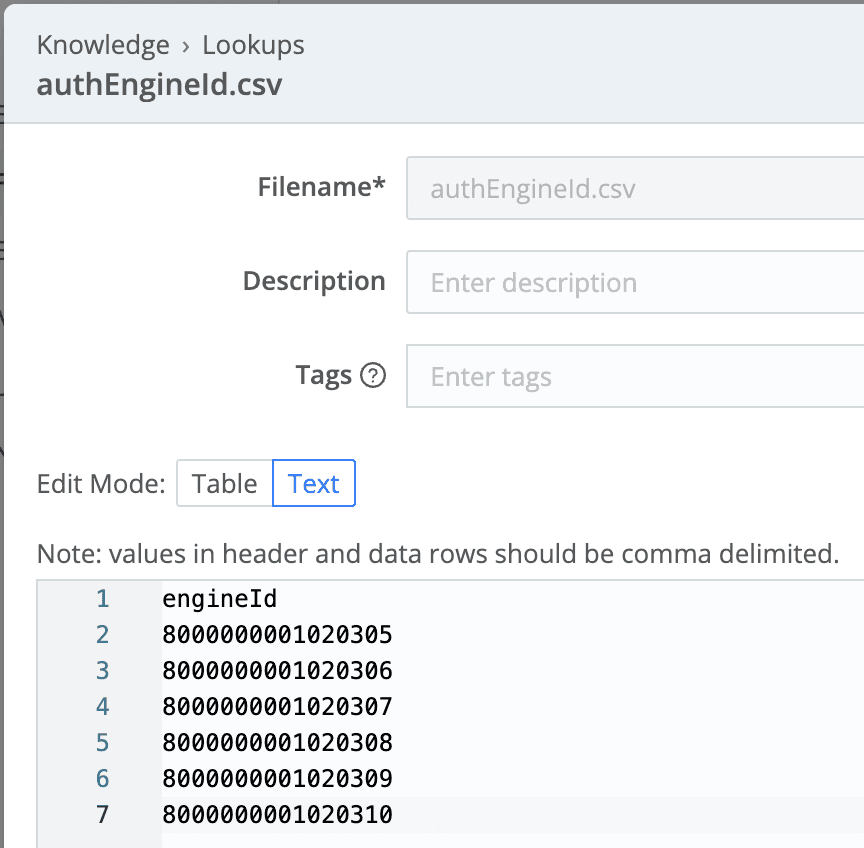Select Text edit mode
This screenshot has height=848, width=864.
click(x=313, y=484)
